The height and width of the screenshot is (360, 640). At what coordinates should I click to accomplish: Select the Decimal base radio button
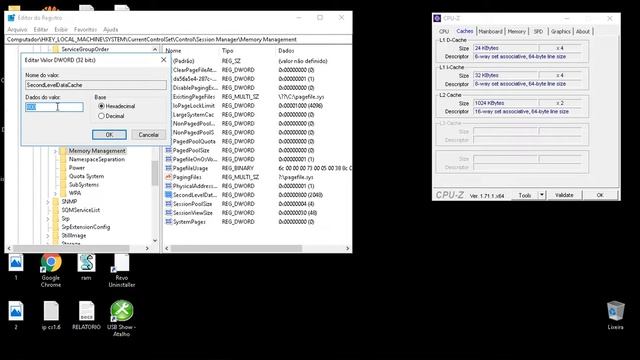pyautogui.click(x=101, y=116)
